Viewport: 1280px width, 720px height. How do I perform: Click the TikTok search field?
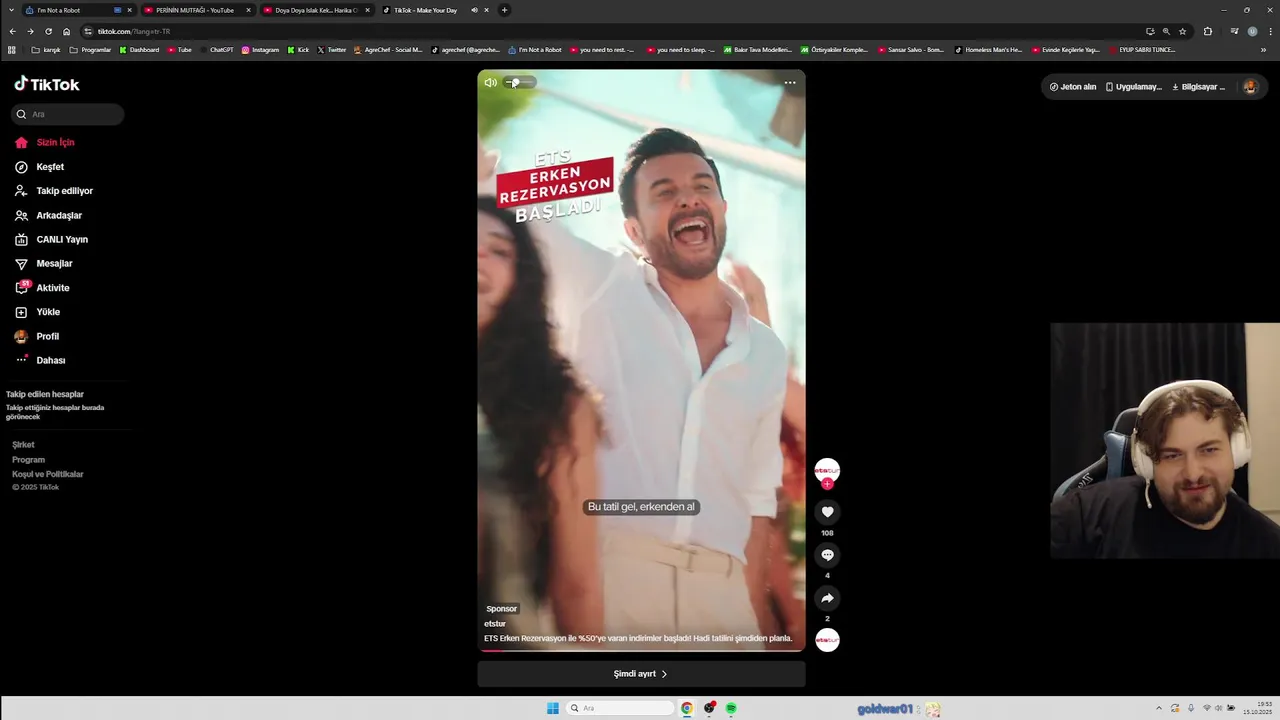click(x=68, y=114)
